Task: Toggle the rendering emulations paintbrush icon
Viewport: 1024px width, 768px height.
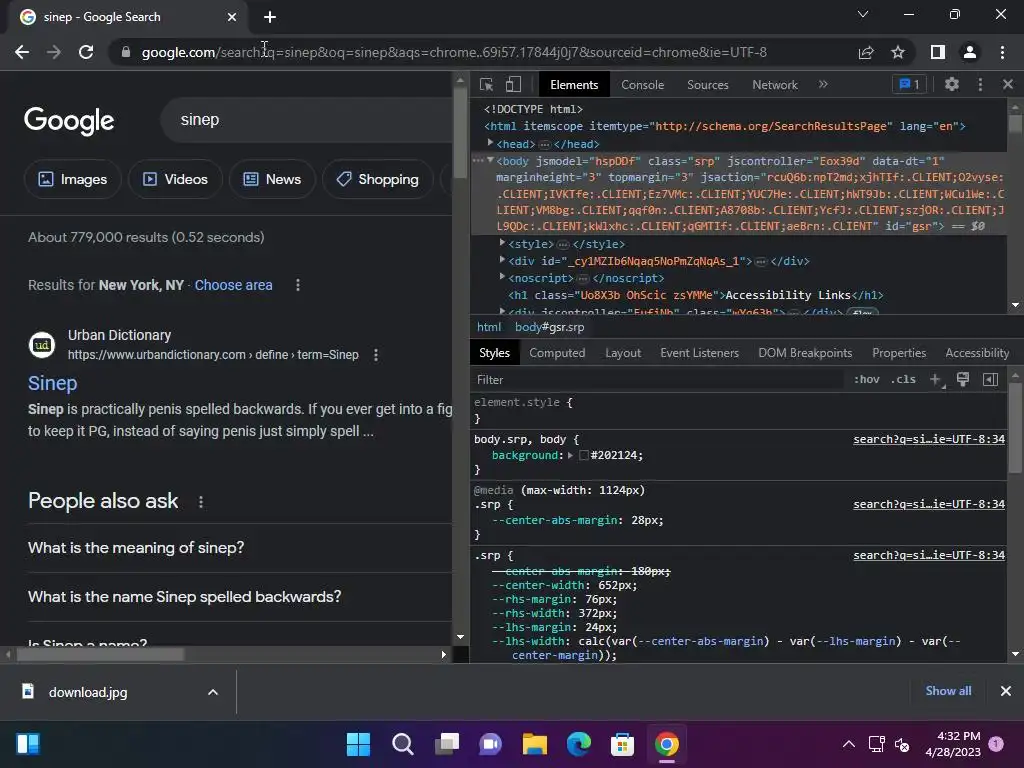Action: pyautogui.click(x=963, y=379)
